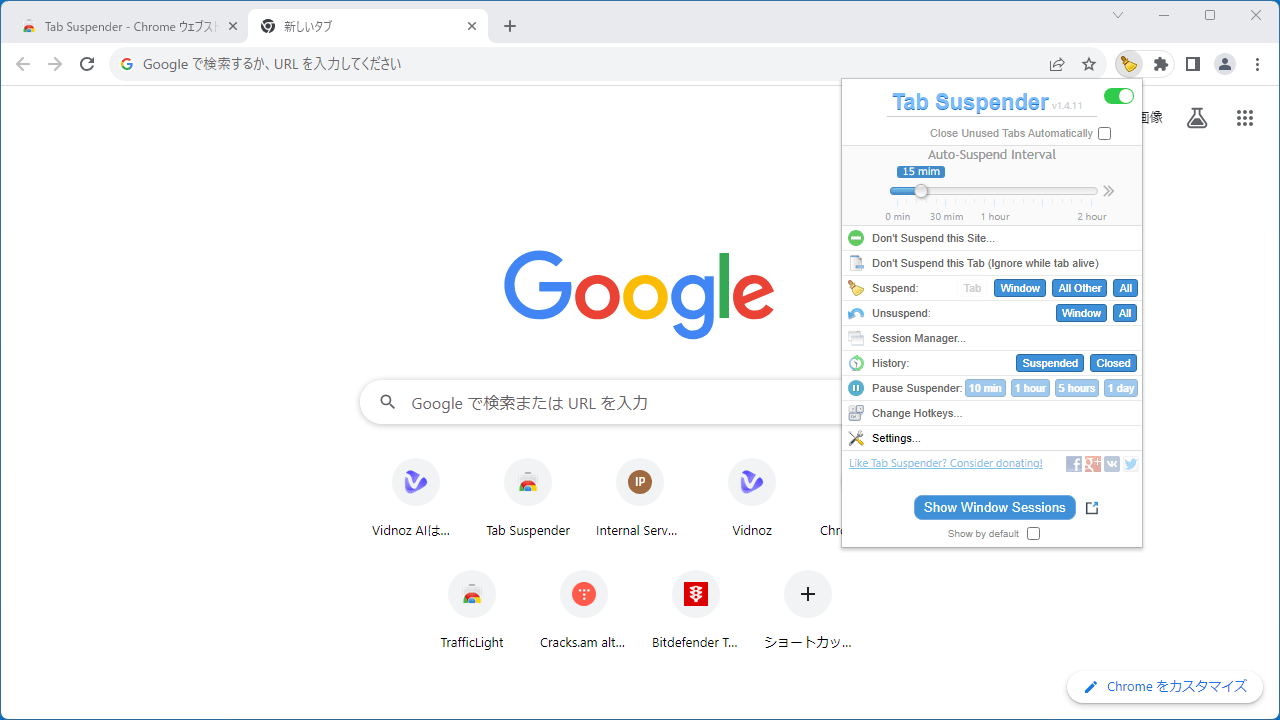Select the 新しいタブ tab
Screen dimensions: 1280x720
tap(367, 26)
